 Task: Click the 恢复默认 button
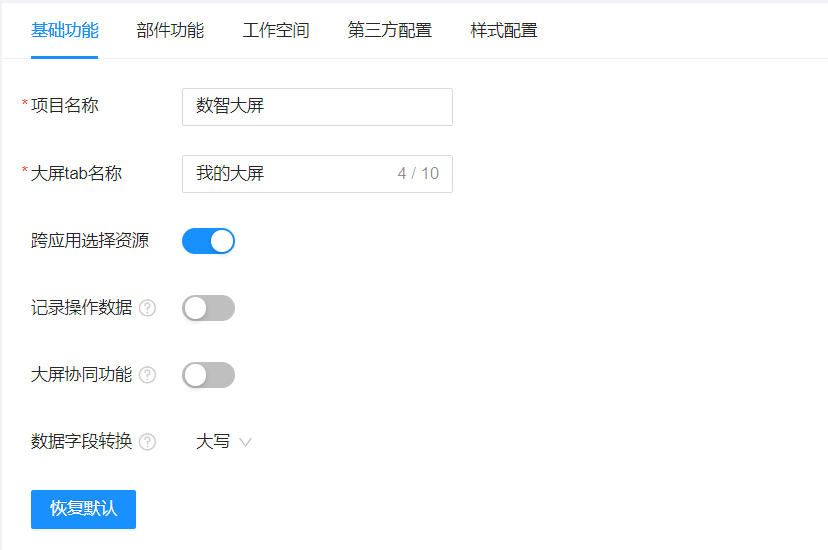pyautogui.click(x=83, y=509)
